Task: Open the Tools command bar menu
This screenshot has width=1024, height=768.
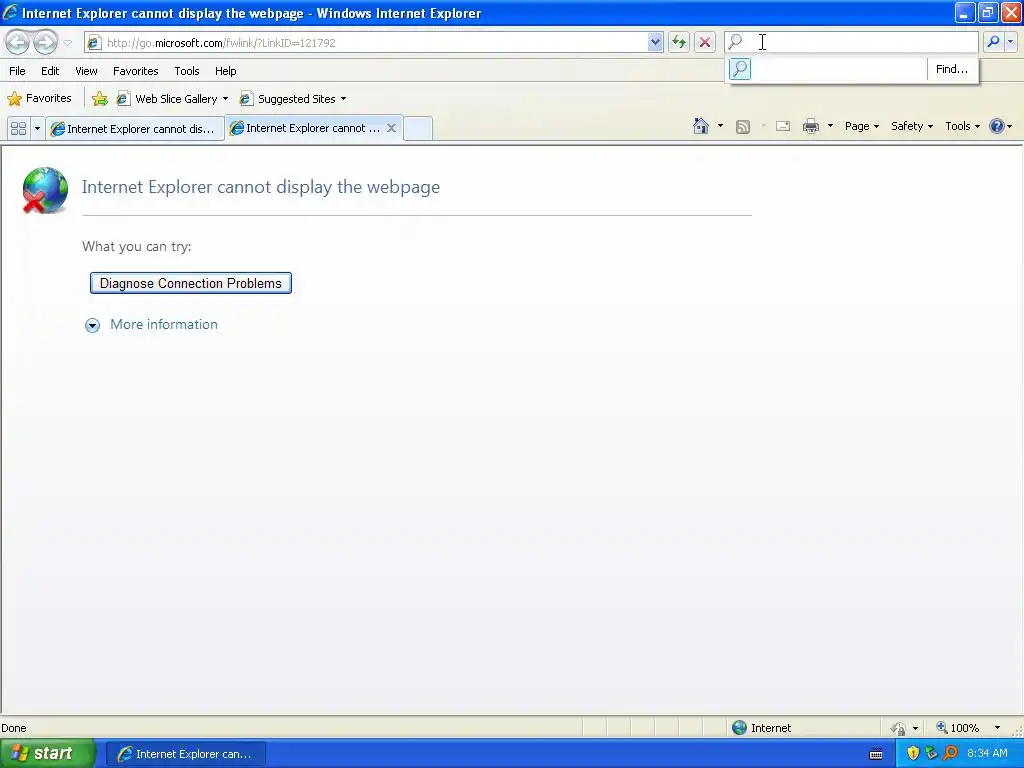Action: 962,126
